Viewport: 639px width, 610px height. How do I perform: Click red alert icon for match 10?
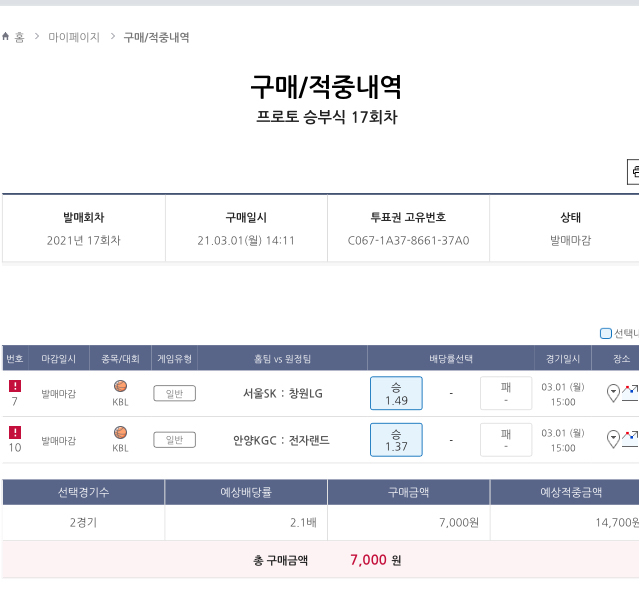point(15,432)
